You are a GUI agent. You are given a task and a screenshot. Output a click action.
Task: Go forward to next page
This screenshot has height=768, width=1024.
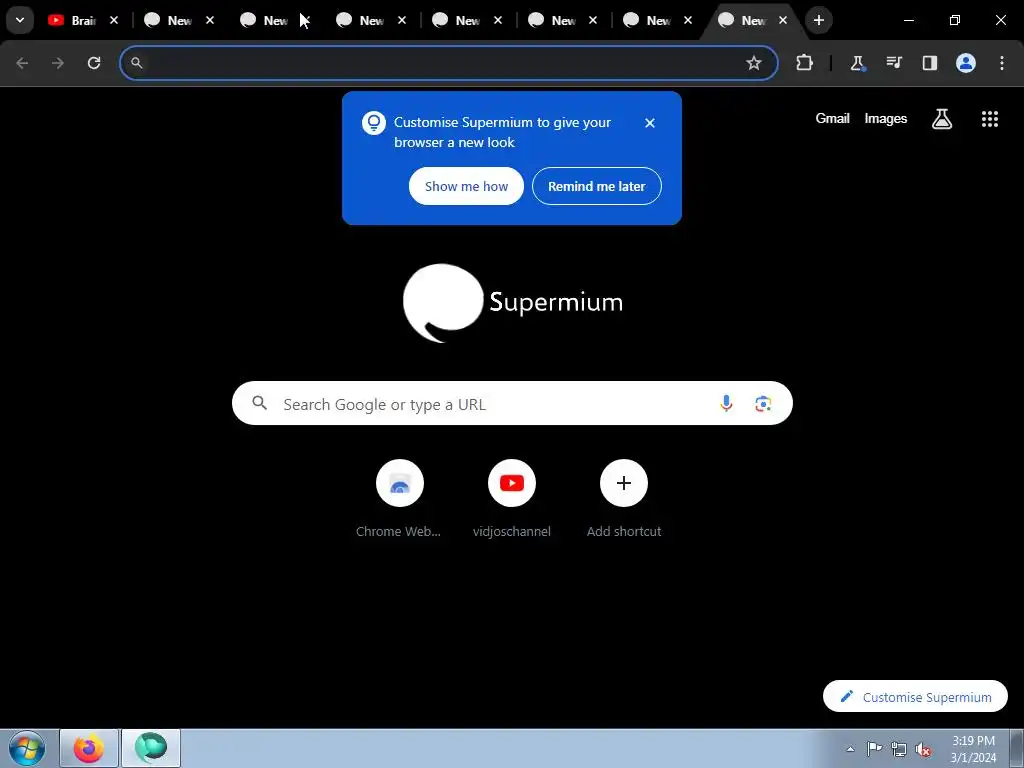tap(58, 63)
